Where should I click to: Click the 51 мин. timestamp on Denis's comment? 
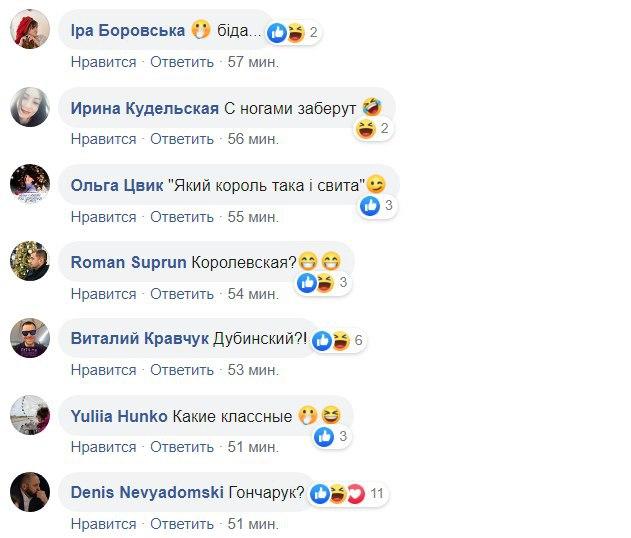point(253,524)
